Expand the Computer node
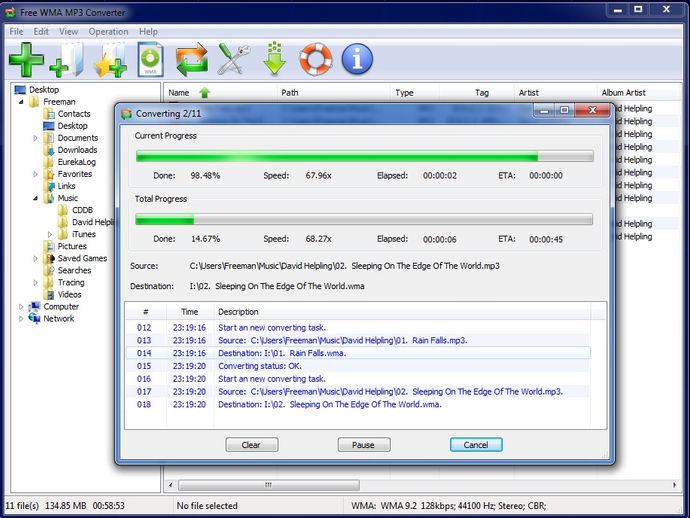The height and width of the screenshot is (518, 690). 21,307
